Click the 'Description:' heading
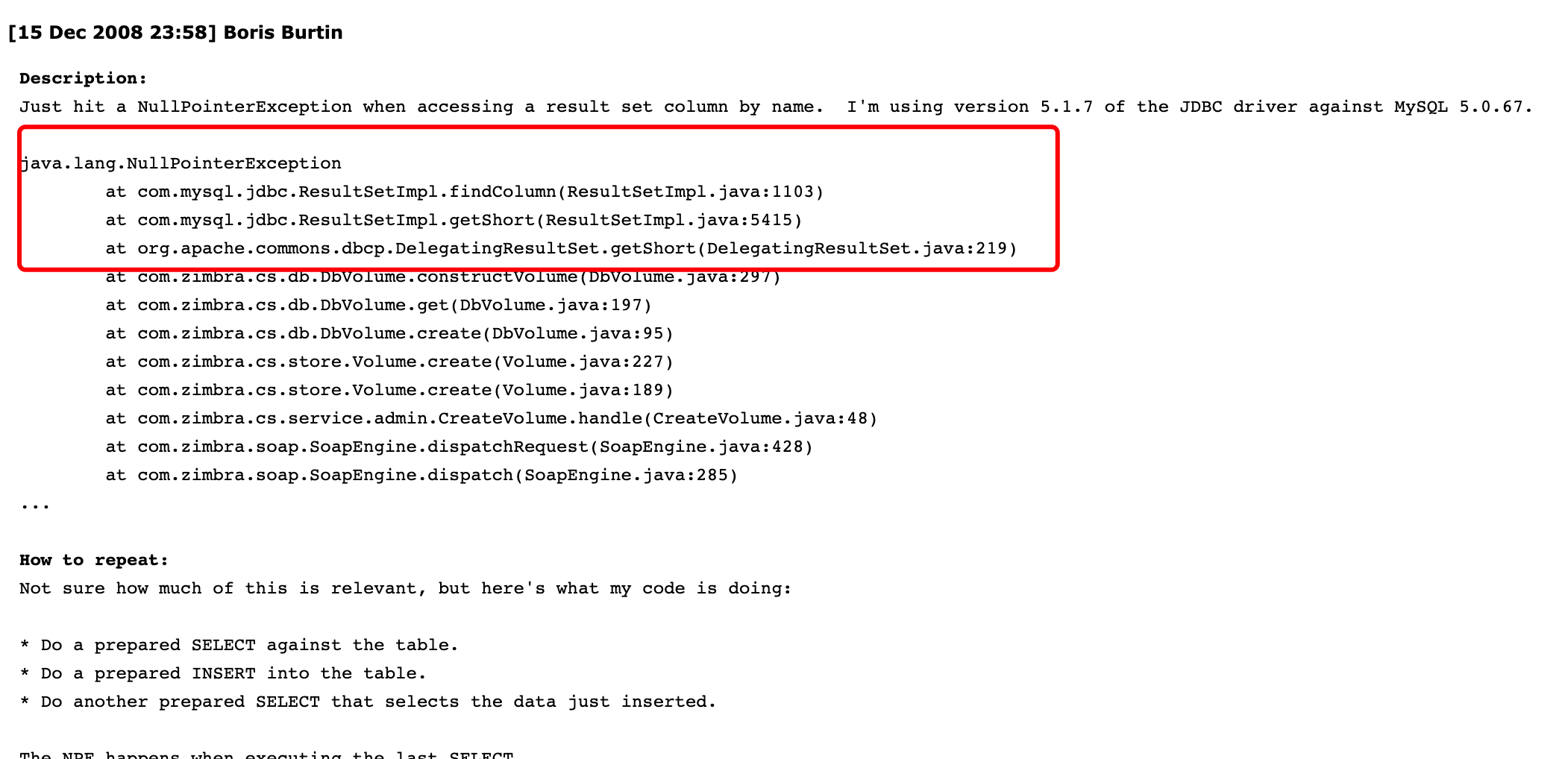1568x759 pixels. click(x=84, y=78)
